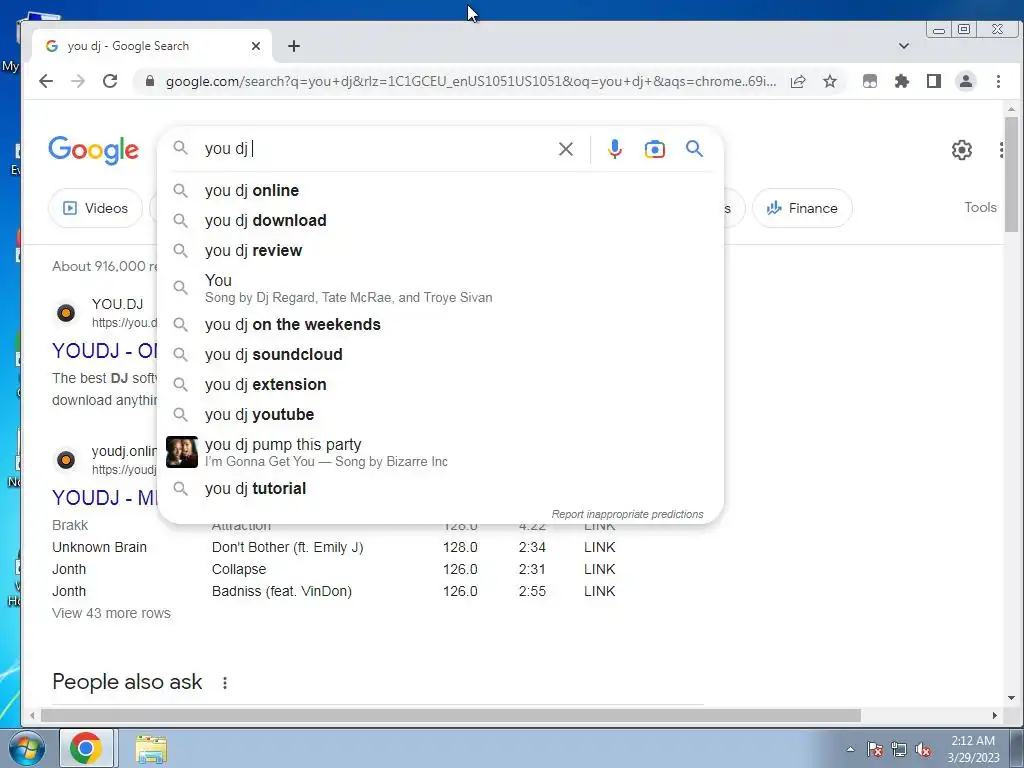Click the YOU.DJ site favicon

pyautogui.click(x=65, y=313)
